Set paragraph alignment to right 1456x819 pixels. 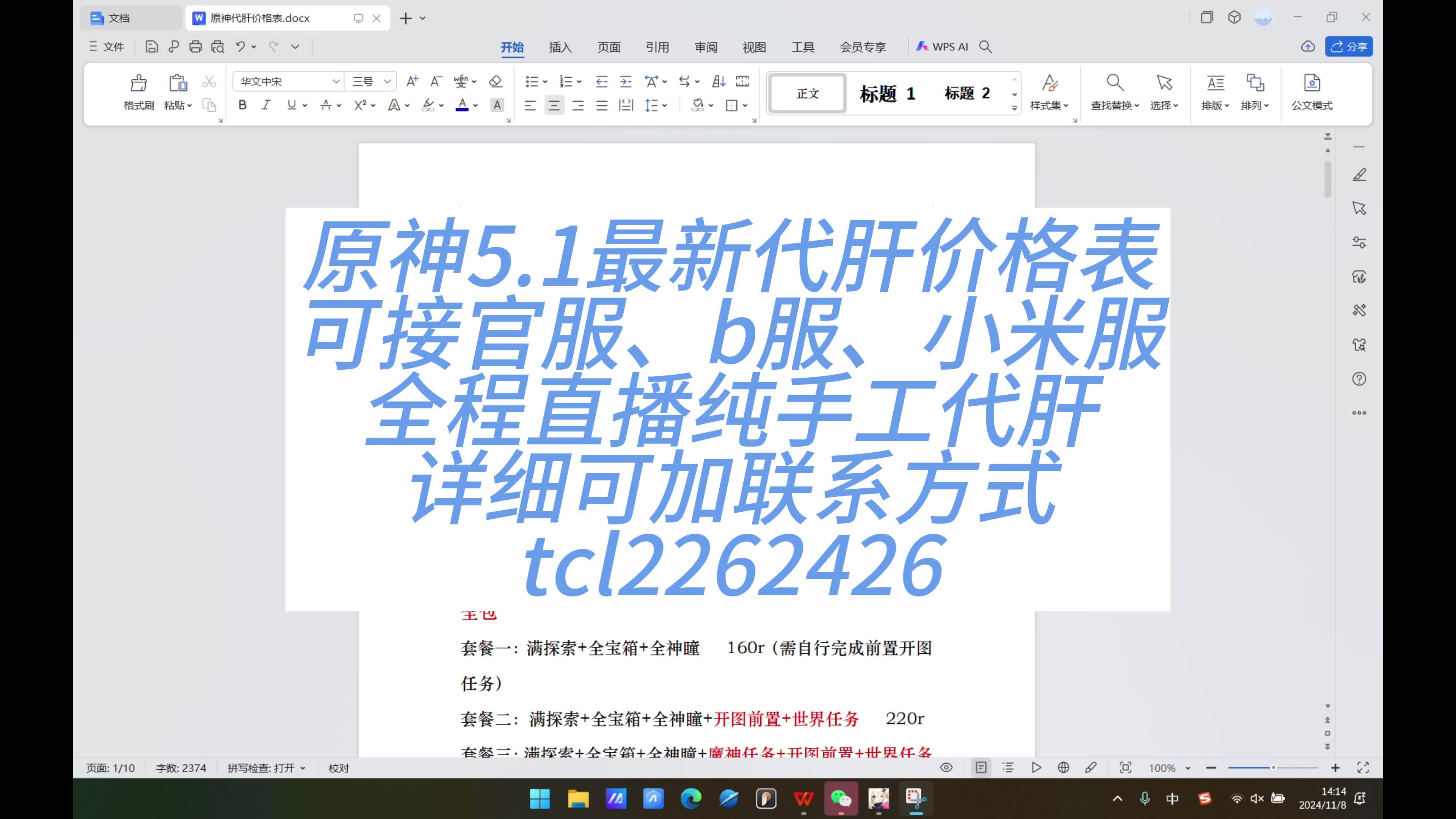(x=577, y=105)
